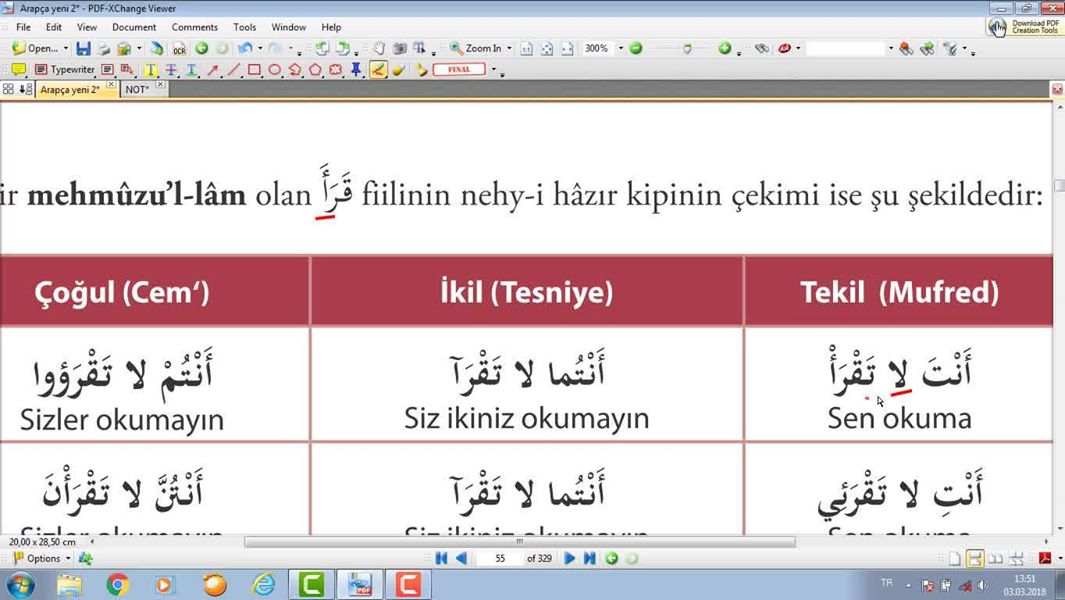1065x600 pixels.
Task: Select the Snapshot camera tool
Action: point(400,49)
